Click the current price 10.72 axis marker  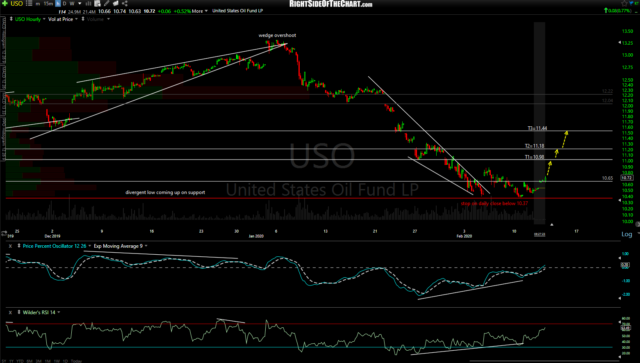point(627,178)
